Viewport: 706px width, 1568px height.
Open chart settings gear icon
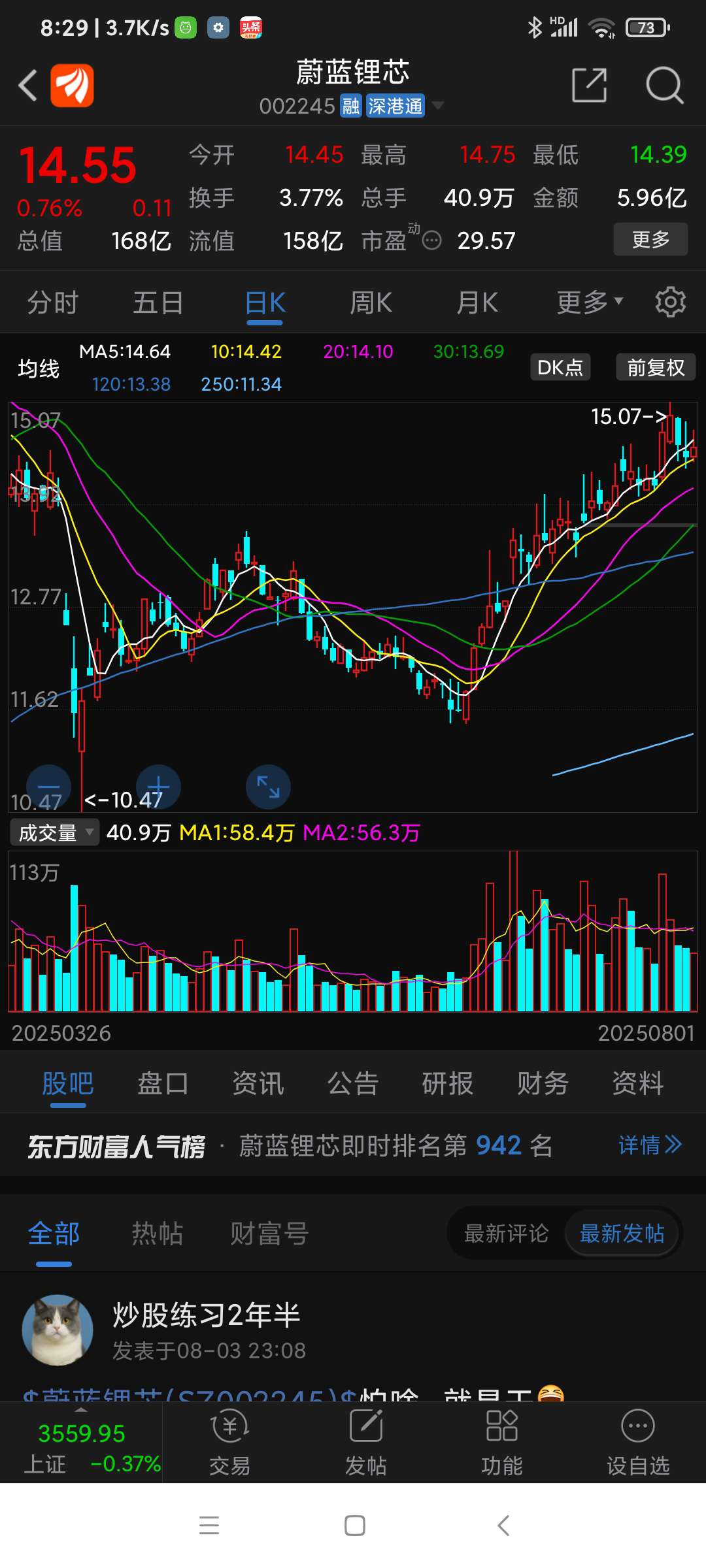[x=671, y=302]
